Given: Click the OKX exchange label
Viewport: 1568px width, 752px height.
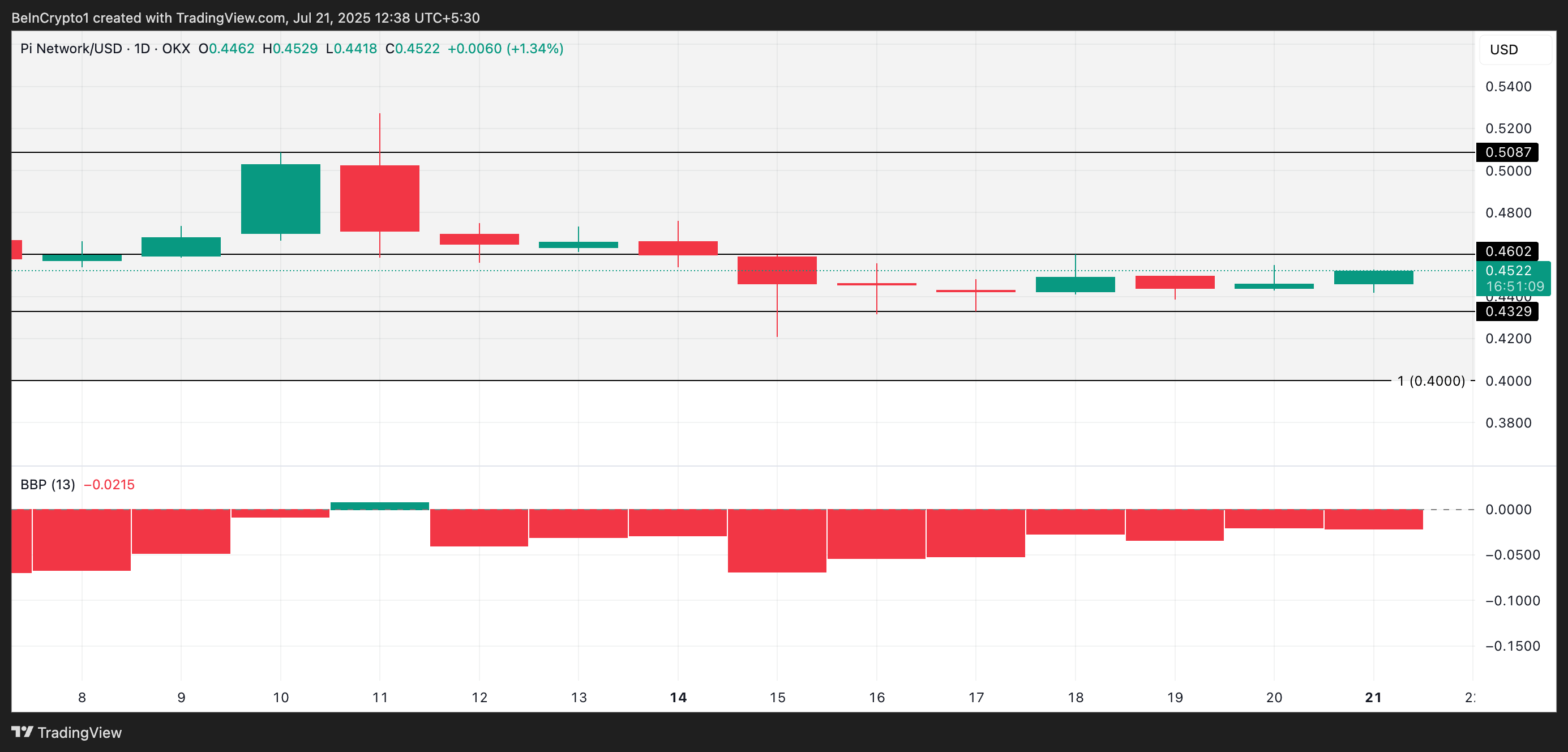Looking at the screenshot, I should click(178, 49).
